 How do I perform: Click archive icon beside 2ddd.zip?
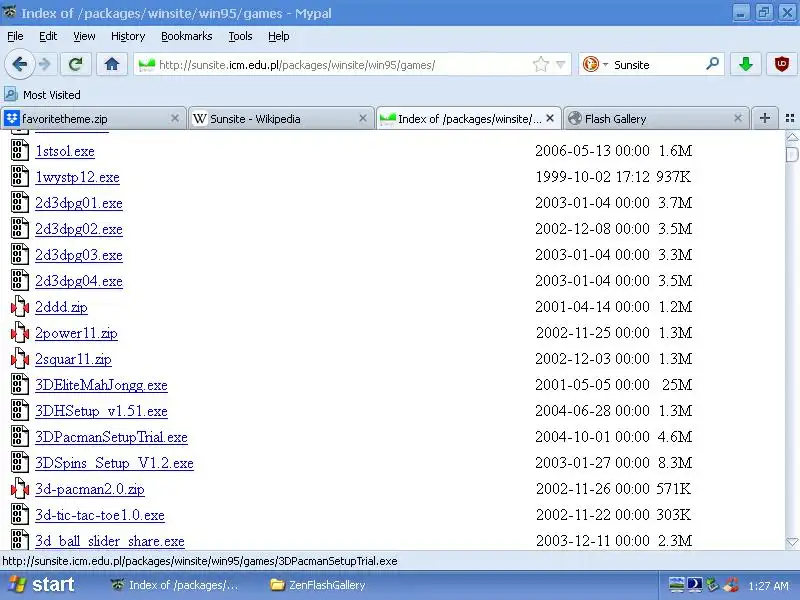(20, 307)
